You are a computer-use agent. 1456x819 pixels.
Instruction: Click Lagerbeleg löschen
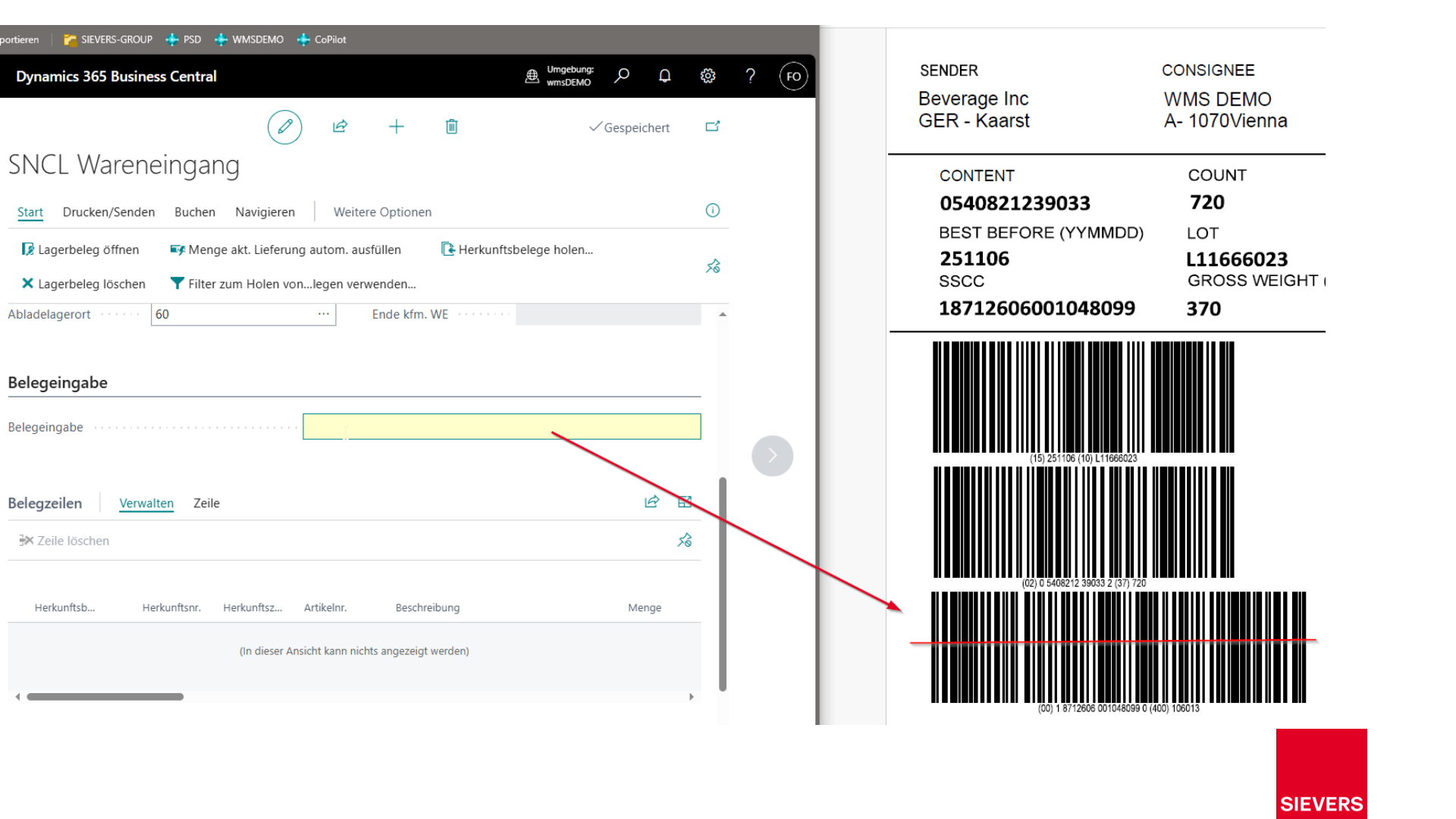click(x=83, y=284)
